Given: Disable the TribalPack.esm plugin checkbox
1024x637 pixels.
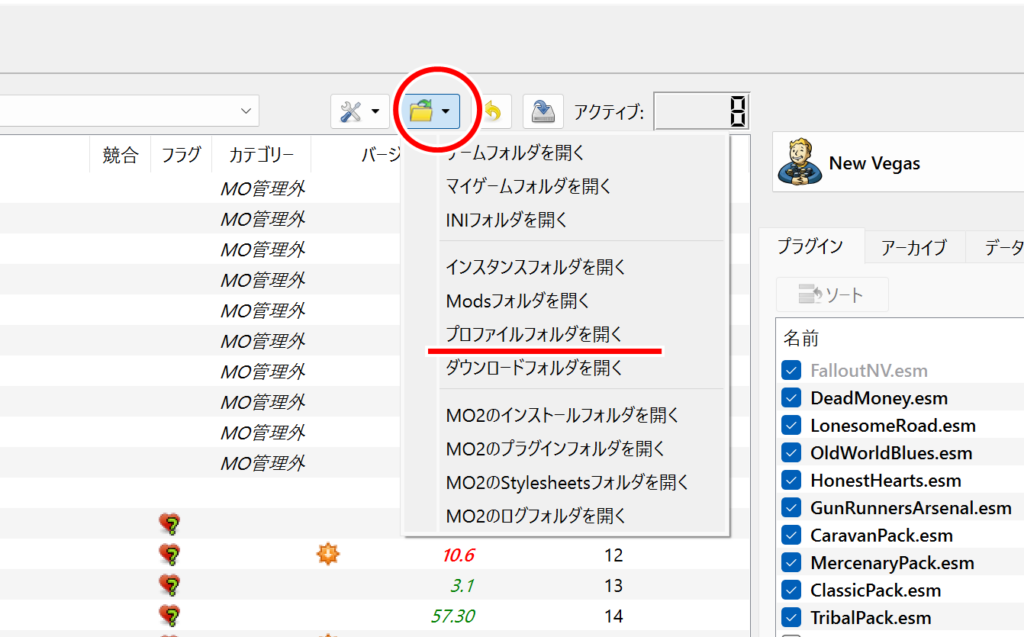Looking at the screenshot, I should (x=792, y=617).
